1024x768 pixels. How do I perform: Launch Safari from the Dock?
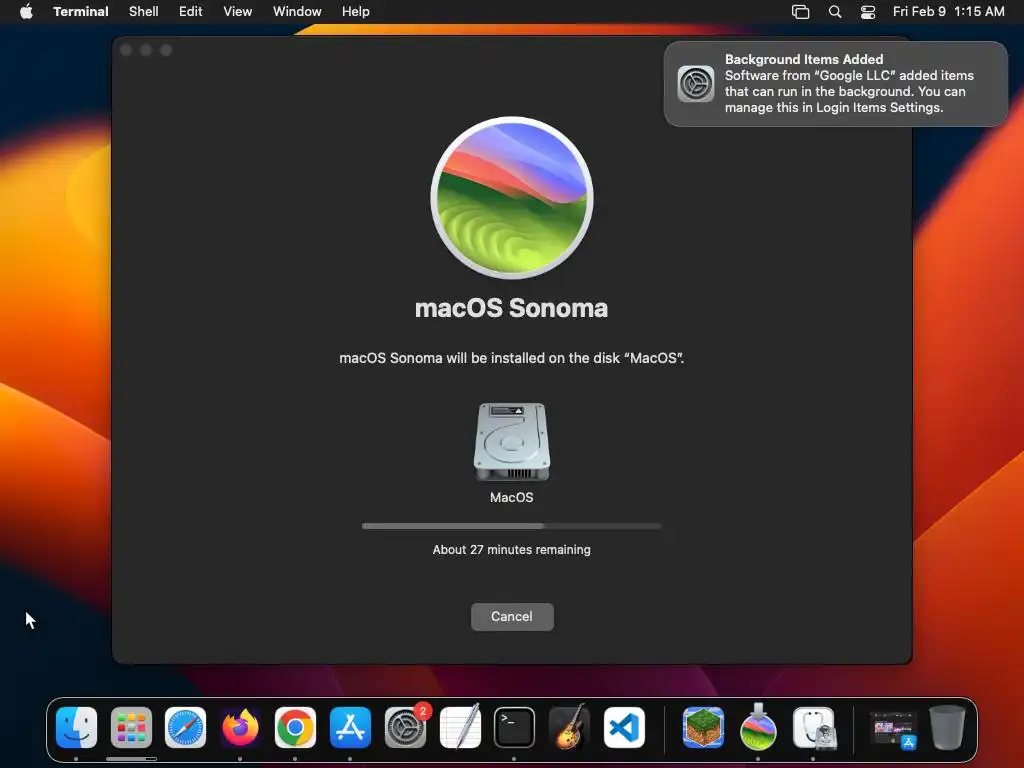pos(185,728)
